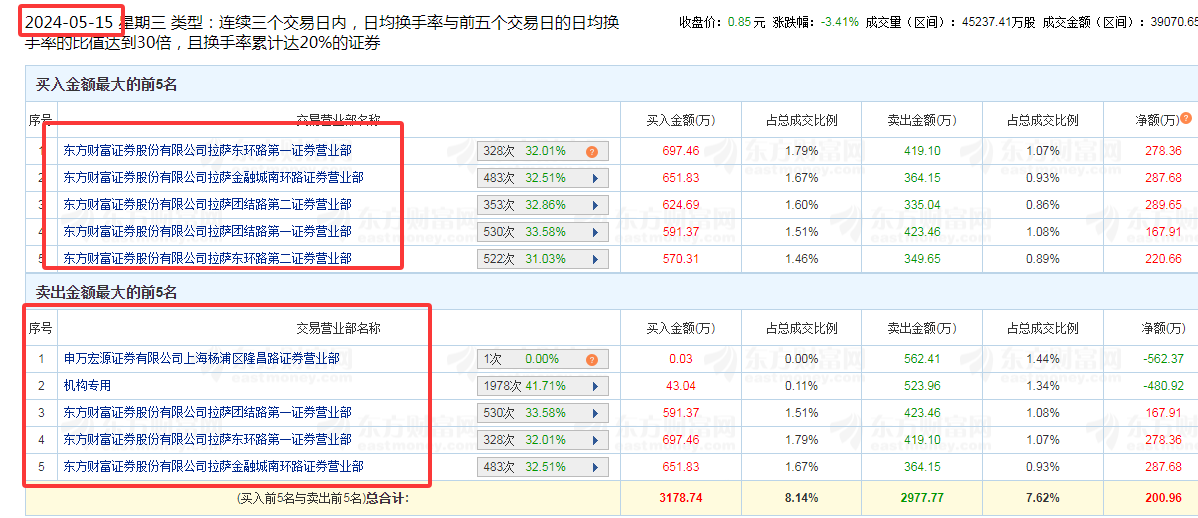Image resolution: width=1198 pixels, height=518 pixels.
Task: Click the 卖出金额(万) header in sell table
Action: (x=921, y=329)
